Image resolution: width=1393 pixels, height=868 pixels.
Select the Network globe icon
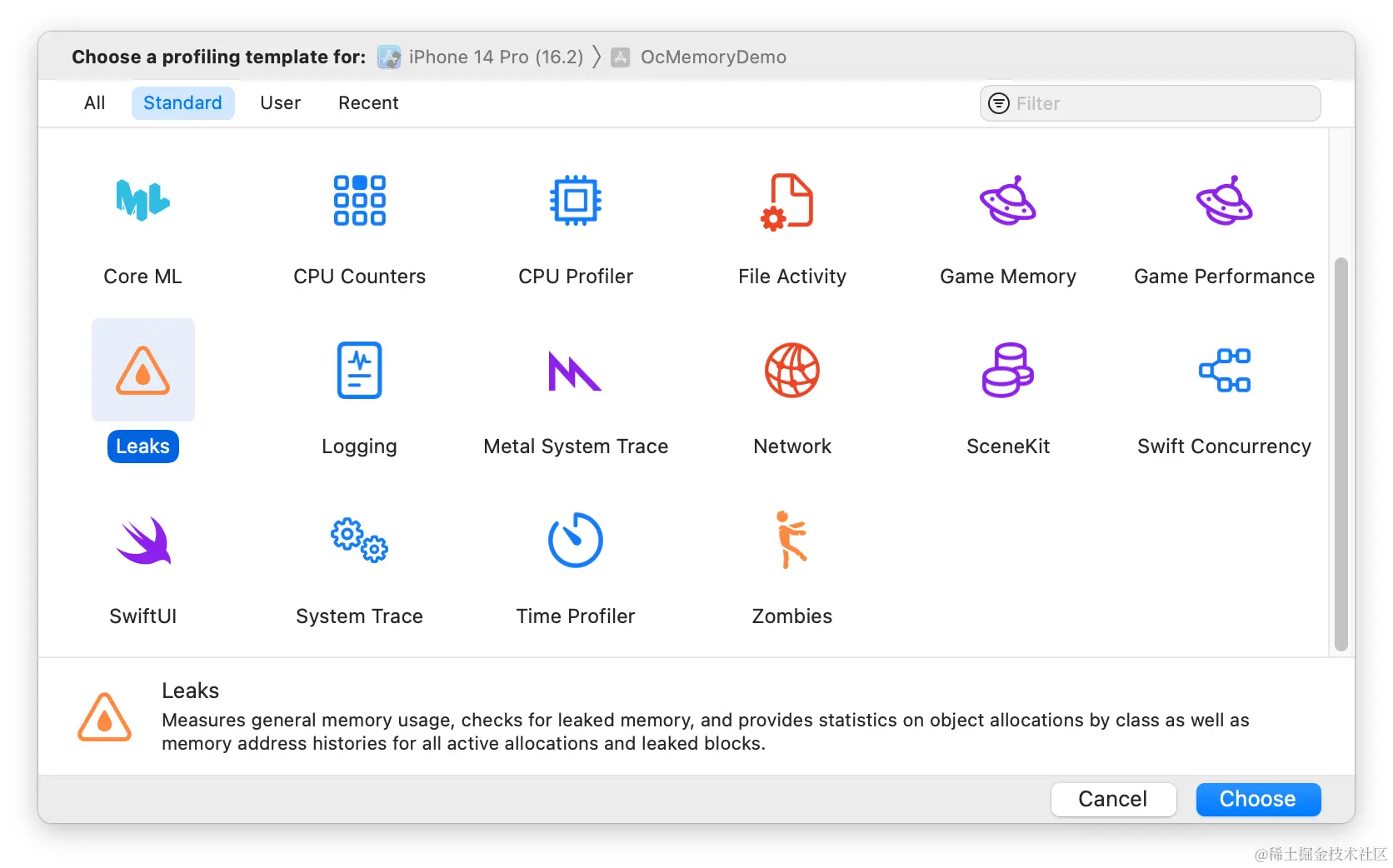tap(792, 370)
